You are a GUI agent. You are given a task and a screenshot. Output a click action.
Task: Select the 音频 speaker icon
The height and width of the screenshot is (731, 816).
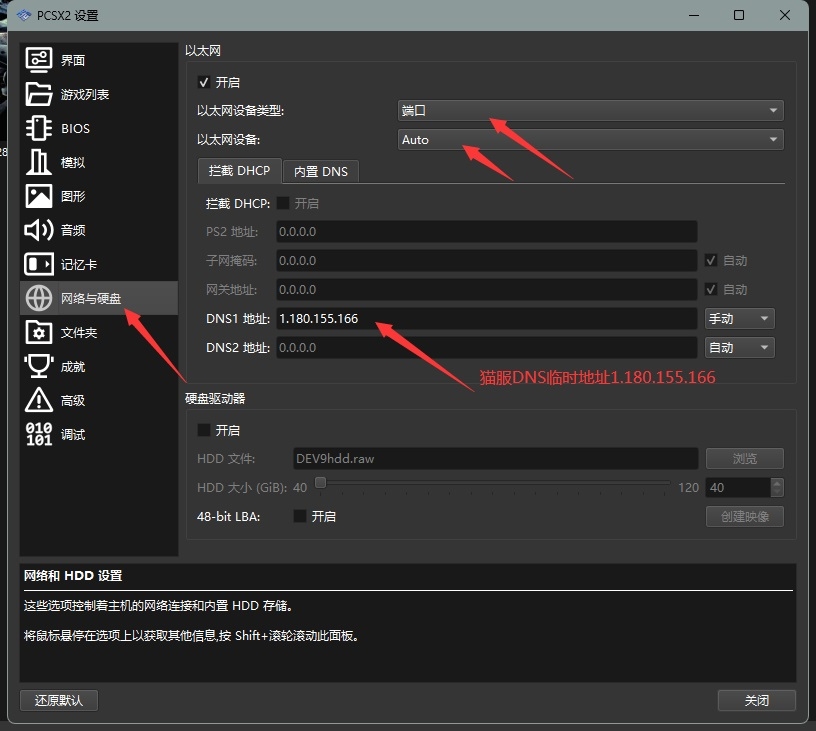(x=39, y=230)
